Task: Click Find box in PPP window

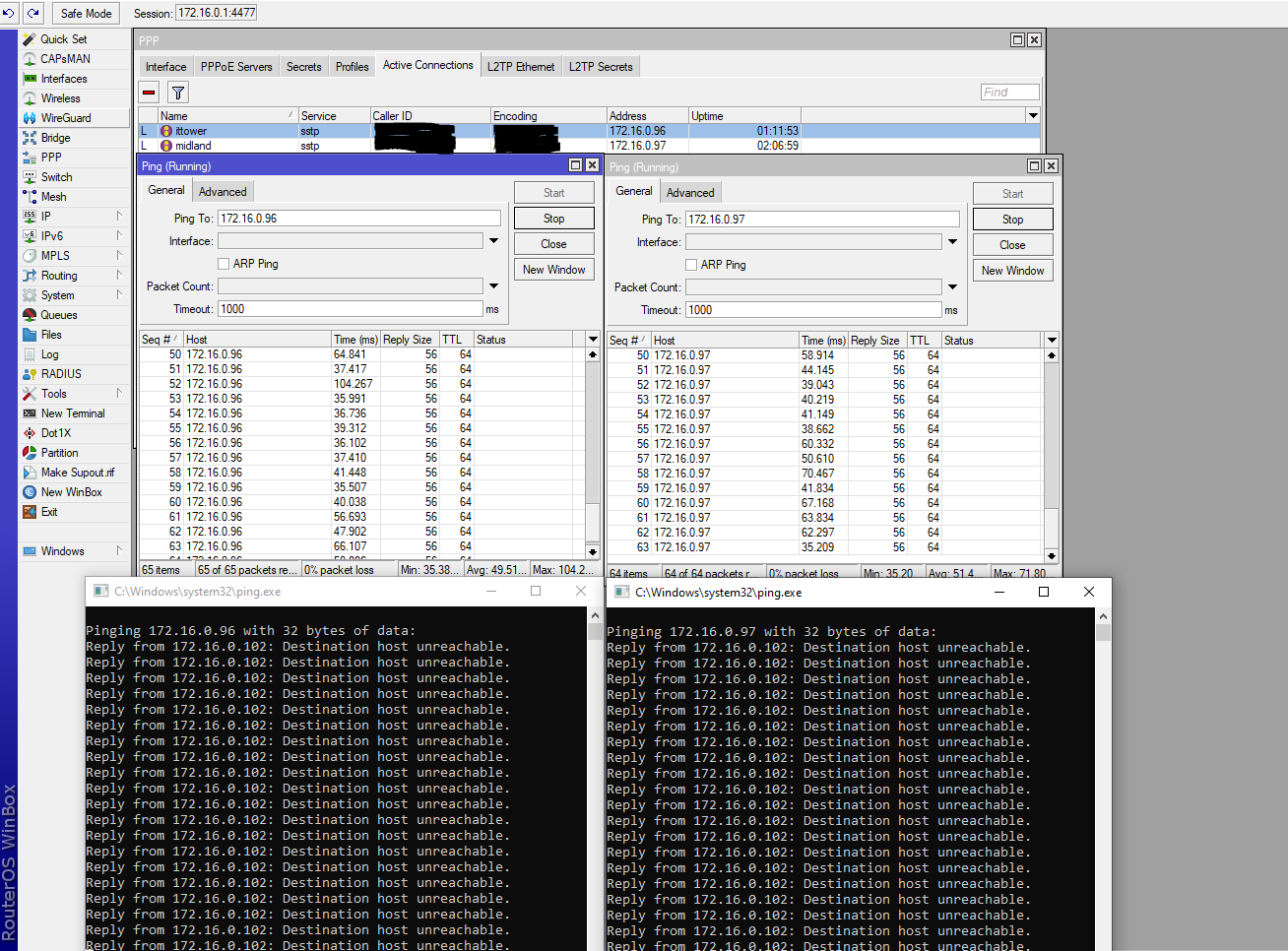Action: [x=1009, y=93]
